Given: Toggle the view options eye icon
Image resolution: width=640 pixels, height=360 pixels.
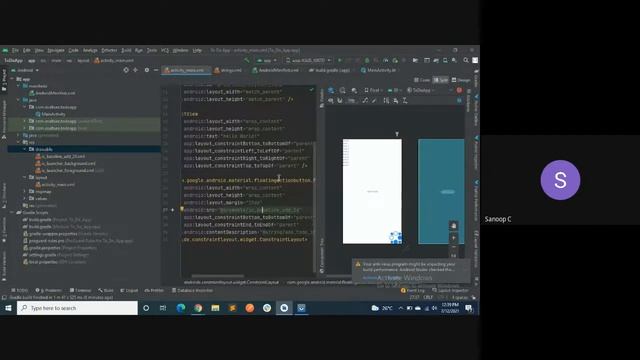Looking at the screenshot, I should click(x=331, y=100).
